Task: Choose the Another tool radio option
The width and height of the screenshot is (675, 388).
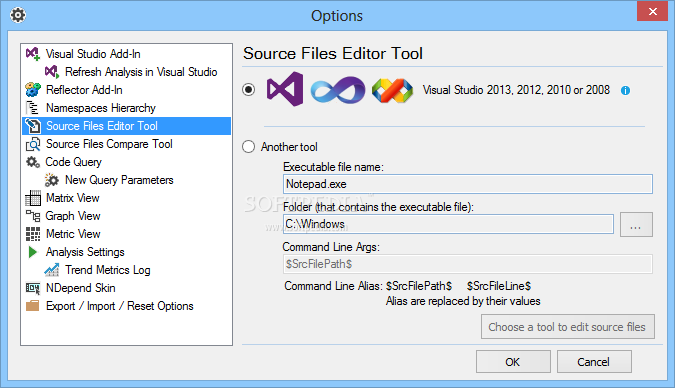Action: coord(248,147)
